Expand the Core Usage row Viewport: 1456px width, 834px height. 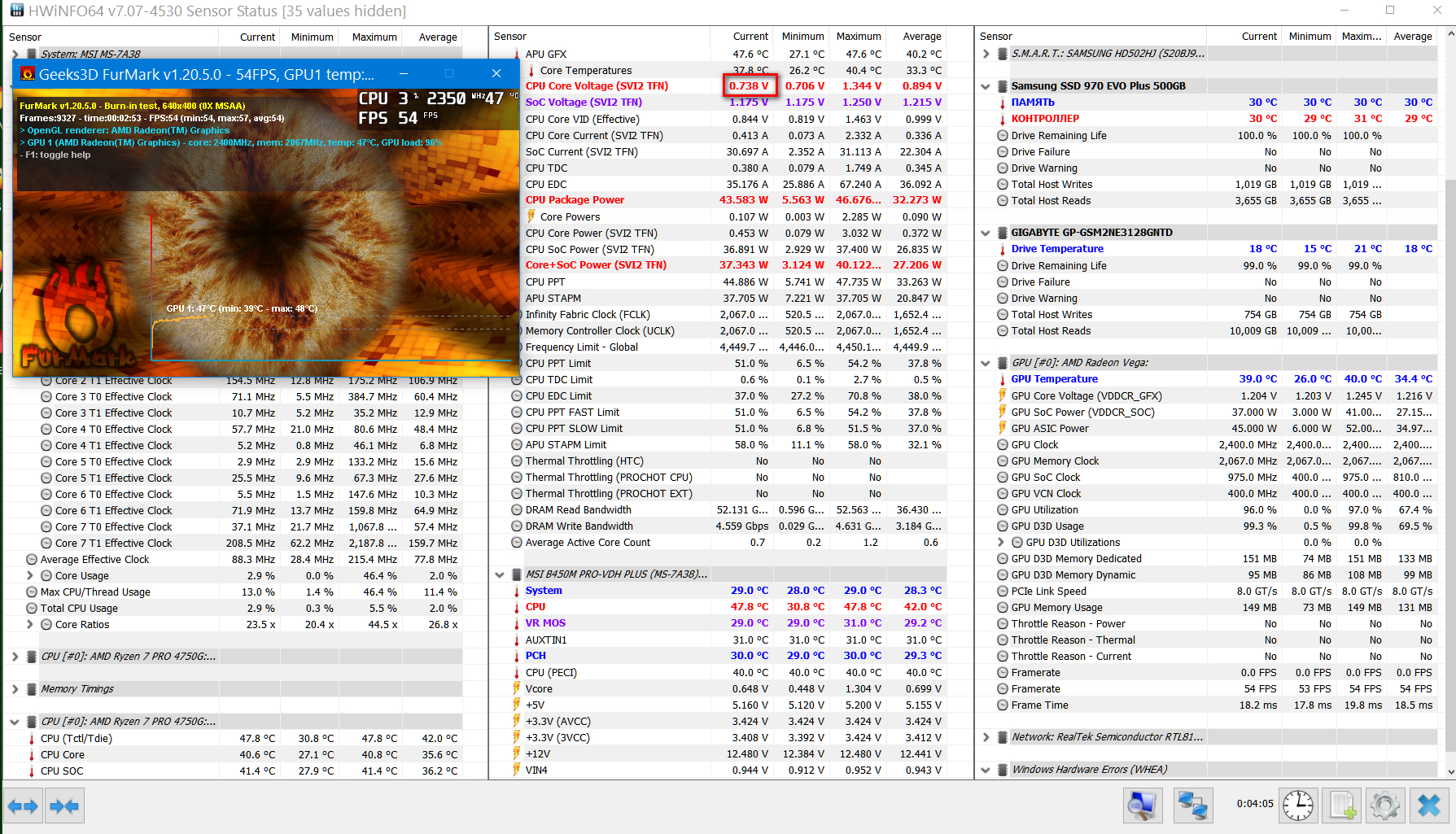(x=30, y=576)
